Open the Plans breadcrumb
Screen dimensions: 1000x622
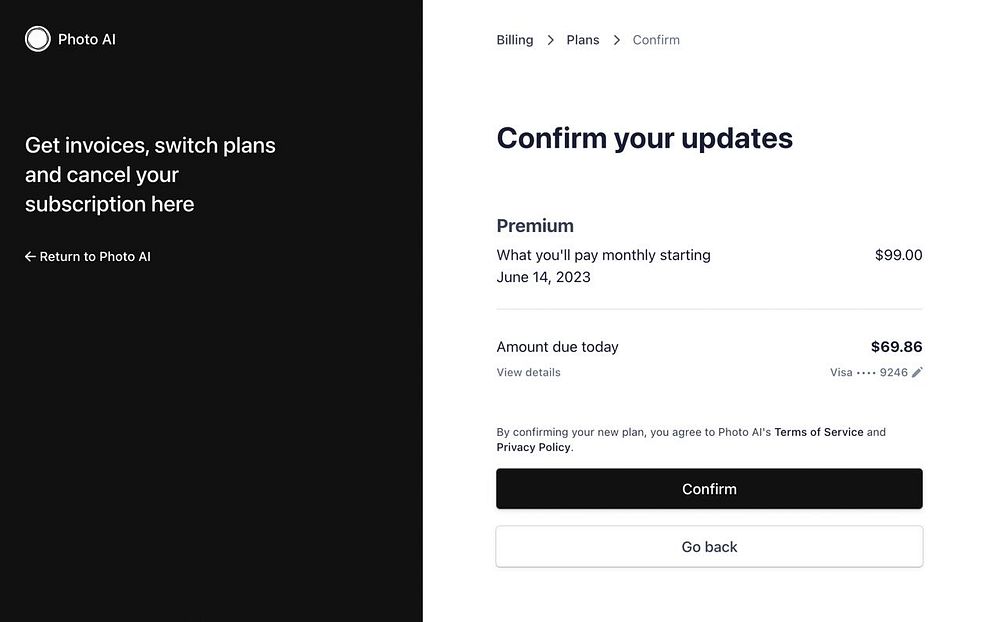click(583, 40)
